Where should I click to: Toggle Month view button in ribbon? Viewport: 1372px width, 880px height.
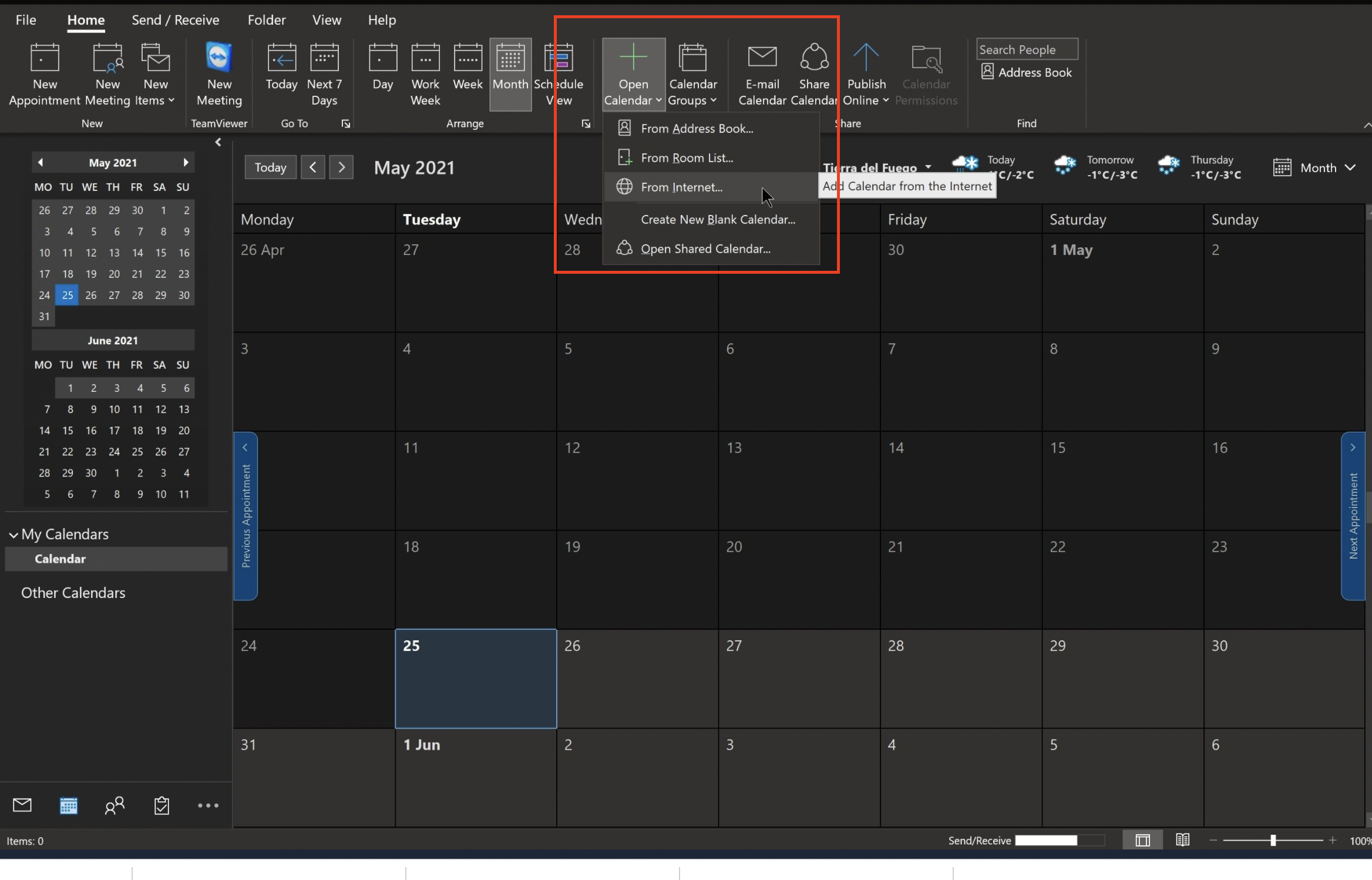(x=510, y=74)
